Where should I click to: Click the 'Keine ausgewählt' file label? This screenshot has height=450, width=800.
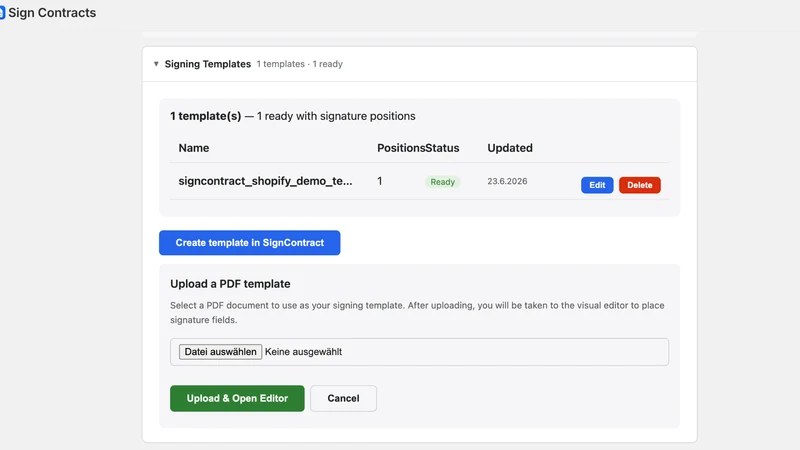pyautogui.click(x=303, y=352)
